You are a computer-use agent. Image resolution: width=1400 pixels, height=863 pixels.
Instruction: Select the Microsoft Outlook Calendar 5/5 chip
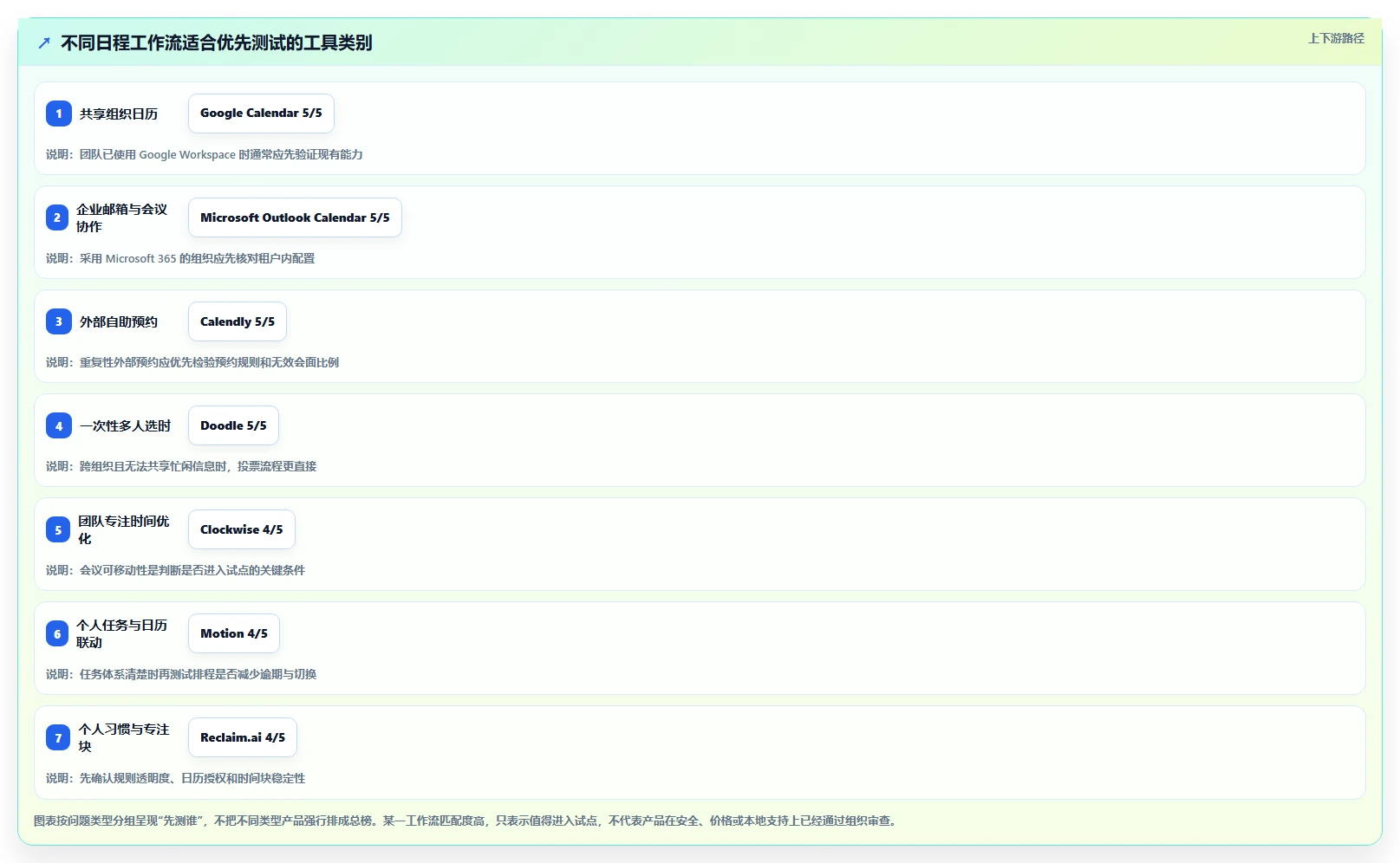(x=295, y=217)
